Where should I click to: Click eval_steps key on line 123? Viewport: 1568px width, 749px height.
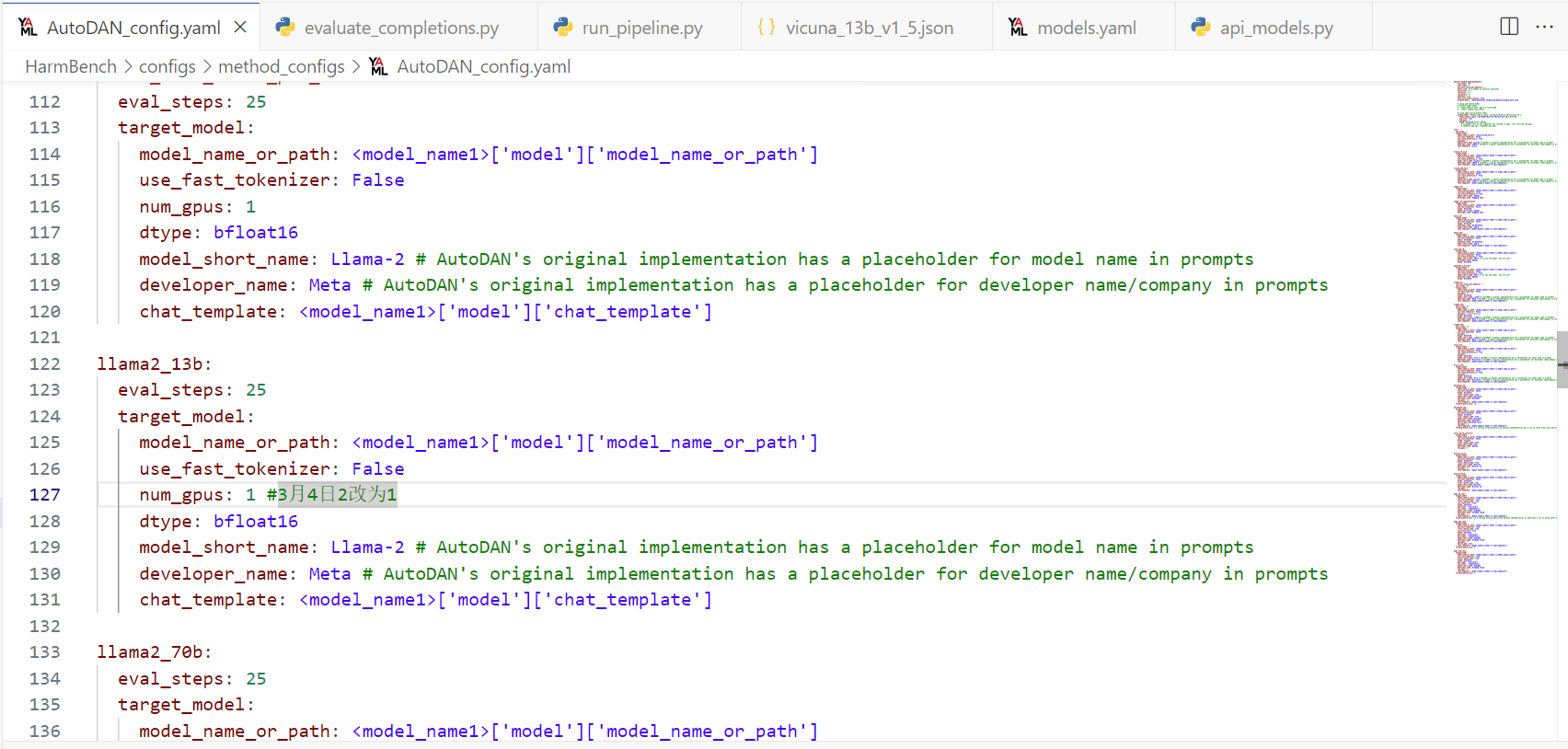[171, 390]
